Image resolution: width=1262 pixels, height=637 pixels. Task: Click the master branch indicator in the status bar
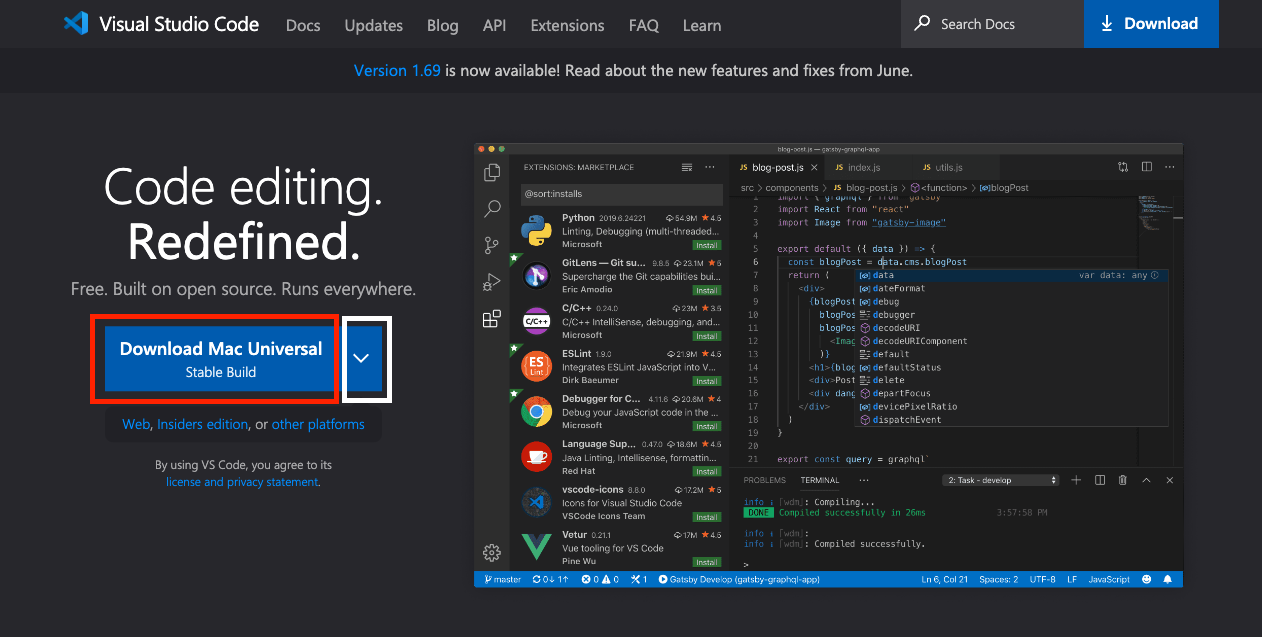501,578
